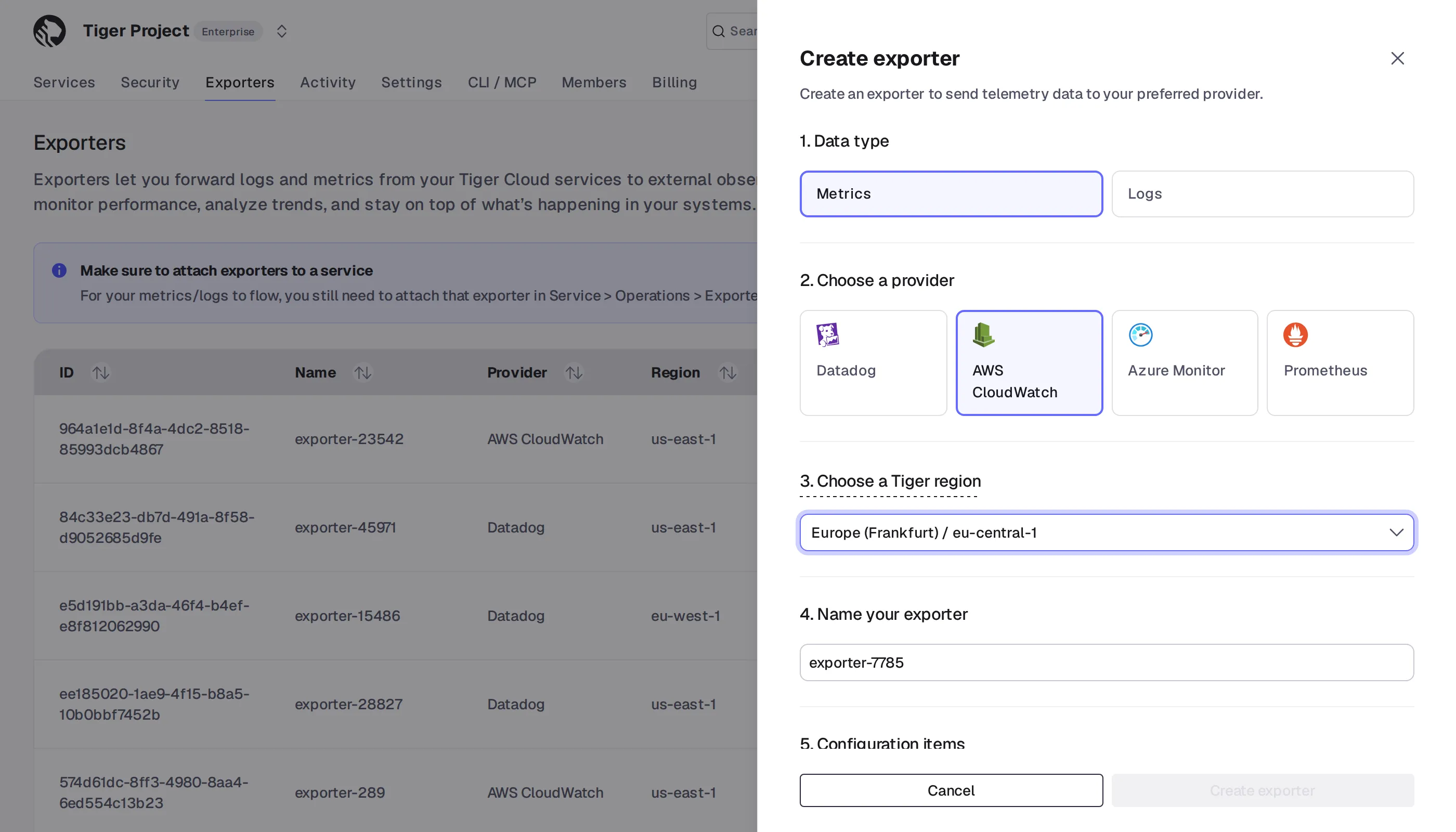
Task: Go to the Members tab
Action: (594, 82)
